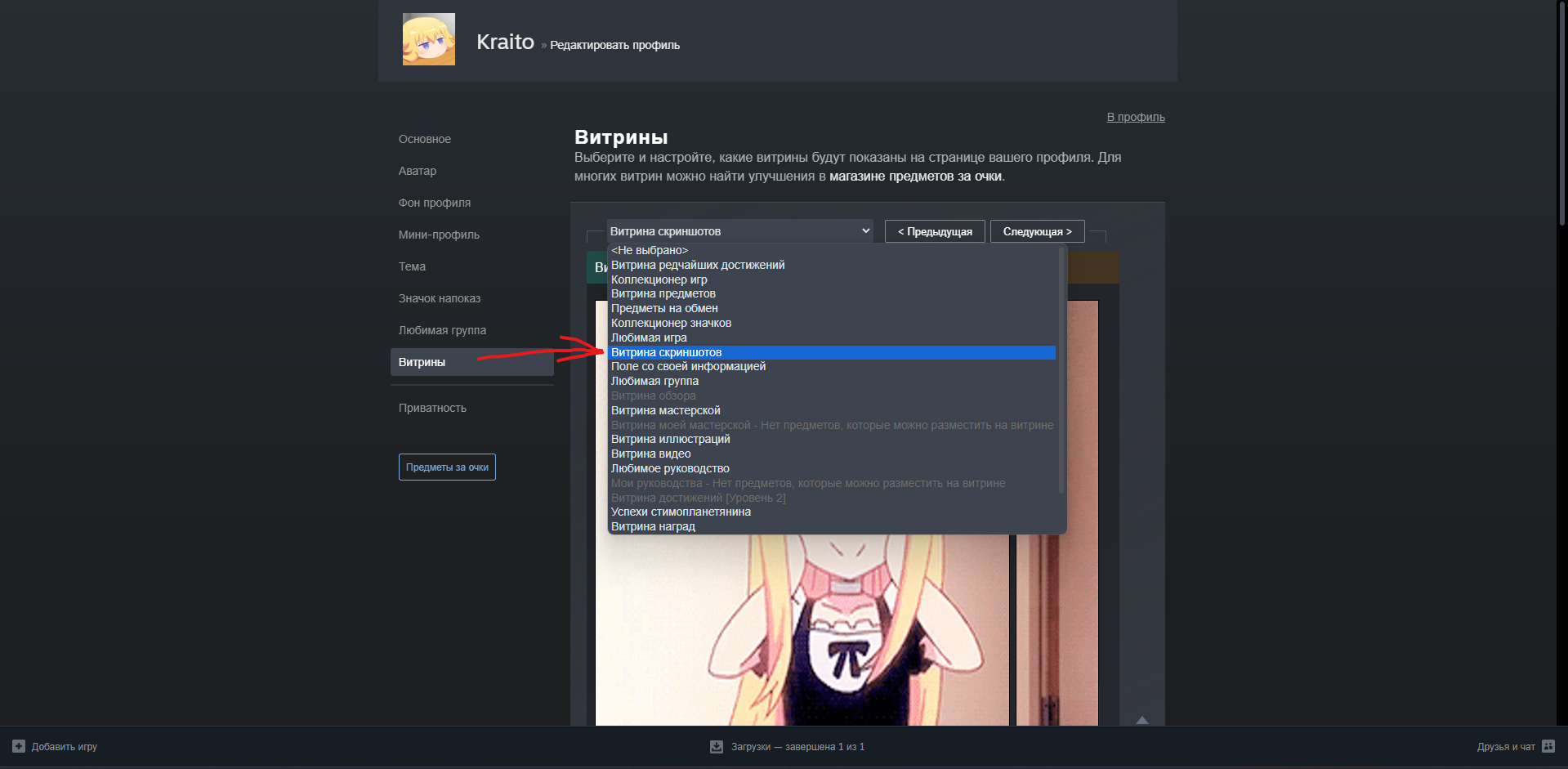Click the "< Предыдущая" button

tap(935, 231)
